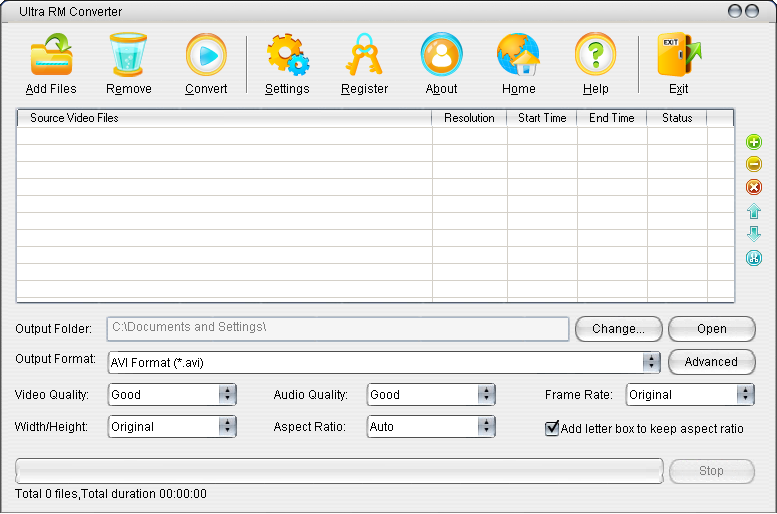Open the Aspect Ratio dropdown
777x514 pixels.
(x=431, y=427)
